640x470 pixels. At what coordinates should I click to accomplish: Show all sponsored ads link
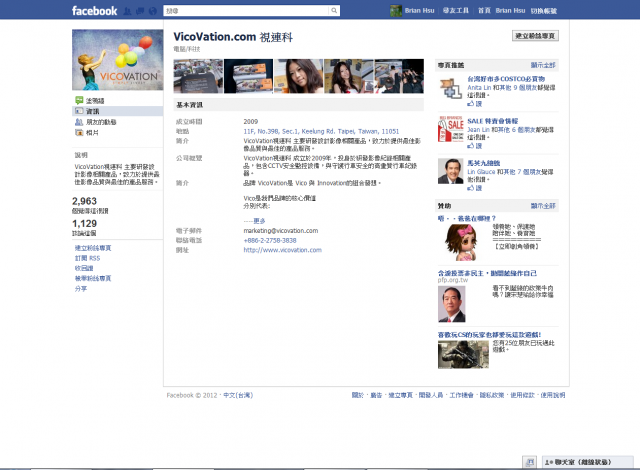pyautogui.click(x=543, y=206)
